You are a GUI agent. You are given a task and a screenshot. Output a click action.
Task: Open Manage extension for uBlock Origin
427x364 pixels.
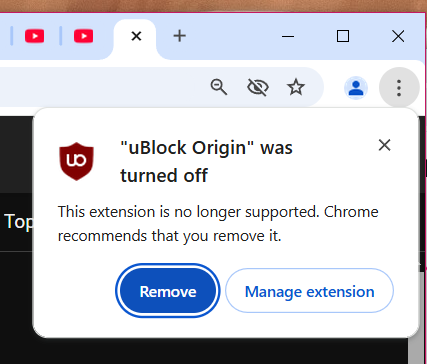point(309,291)
